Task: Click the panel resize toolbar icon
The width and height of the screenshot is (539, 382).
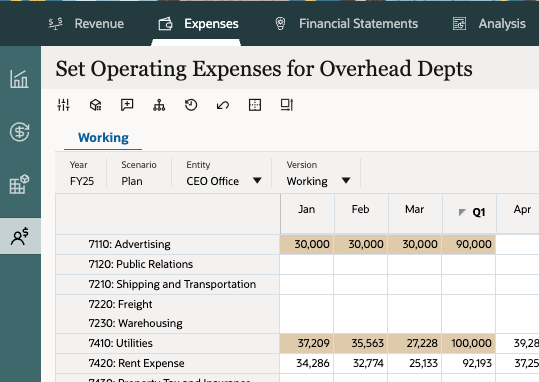Action: point(287,105)
